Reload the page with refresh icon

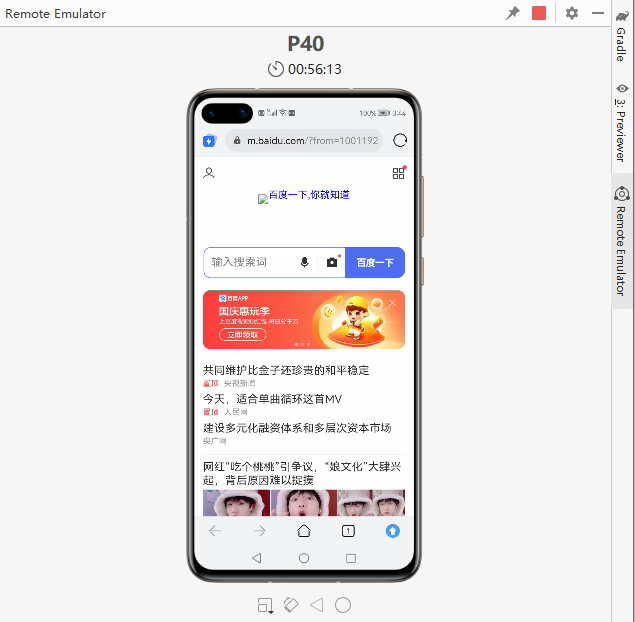[400, 141]
